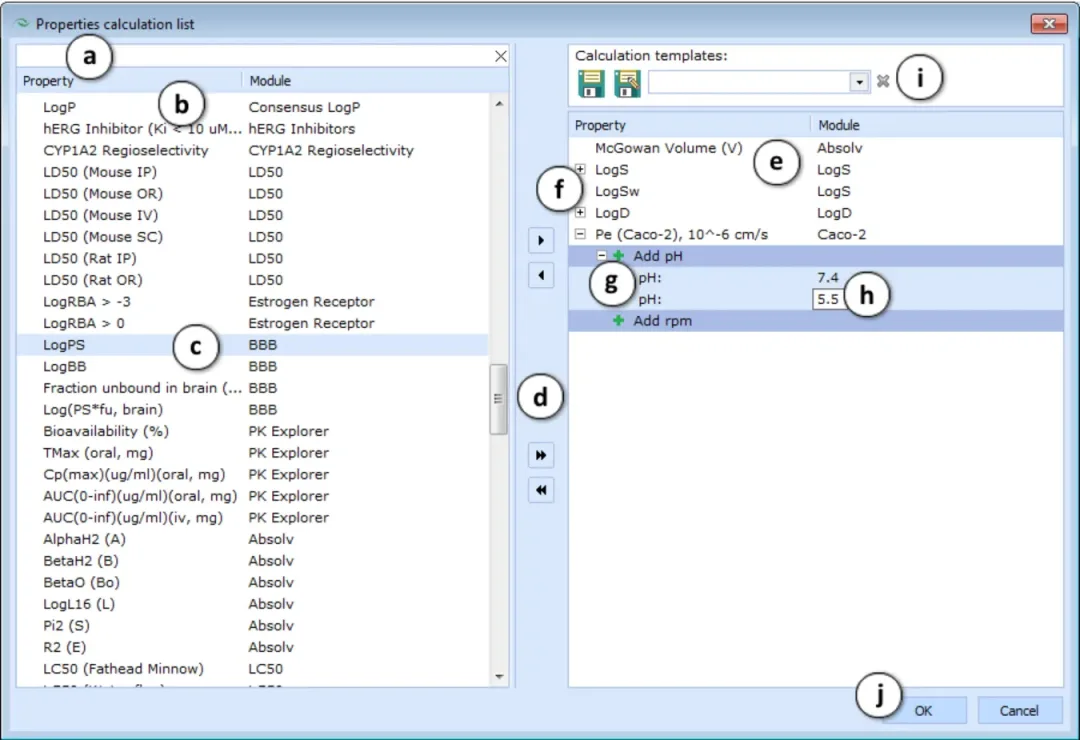Click the green plus next to Add rpm

pos(619,320)
